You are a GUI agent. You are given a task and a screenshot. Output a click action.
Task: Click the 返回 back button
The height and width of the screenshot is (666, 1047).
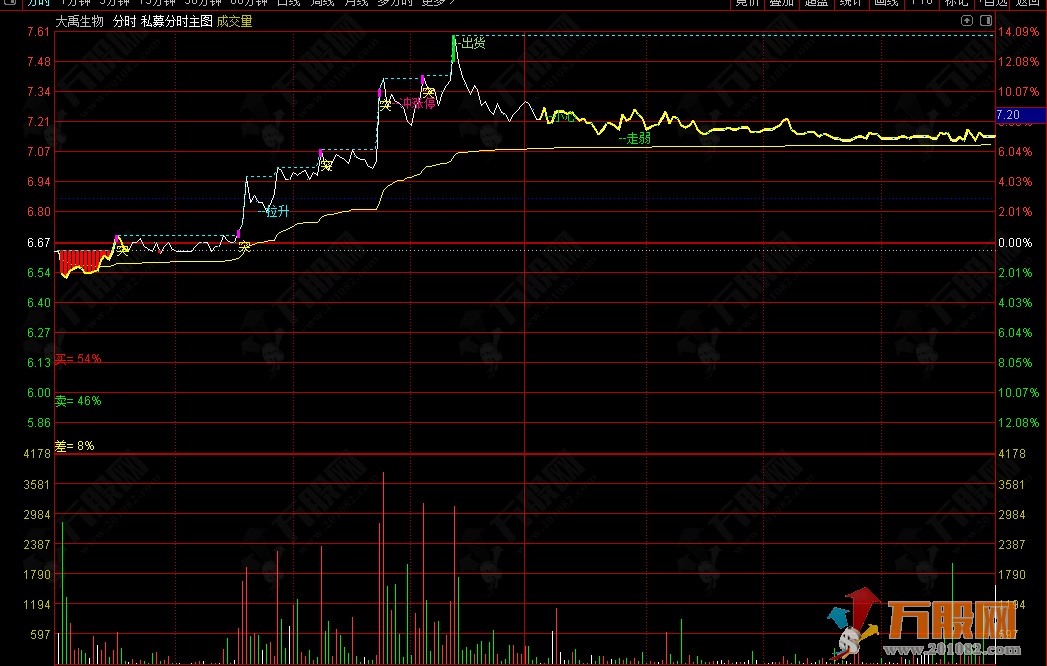click(x=1028, y=3)
